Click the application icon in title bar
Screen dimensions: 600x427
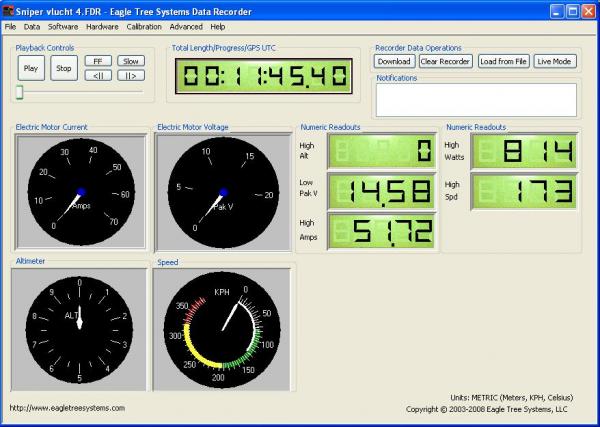8,11
